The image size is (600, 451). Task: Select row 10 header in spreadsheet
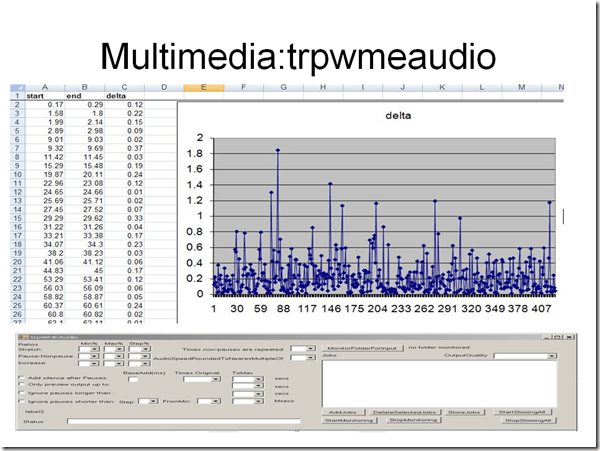coord(18,174)
